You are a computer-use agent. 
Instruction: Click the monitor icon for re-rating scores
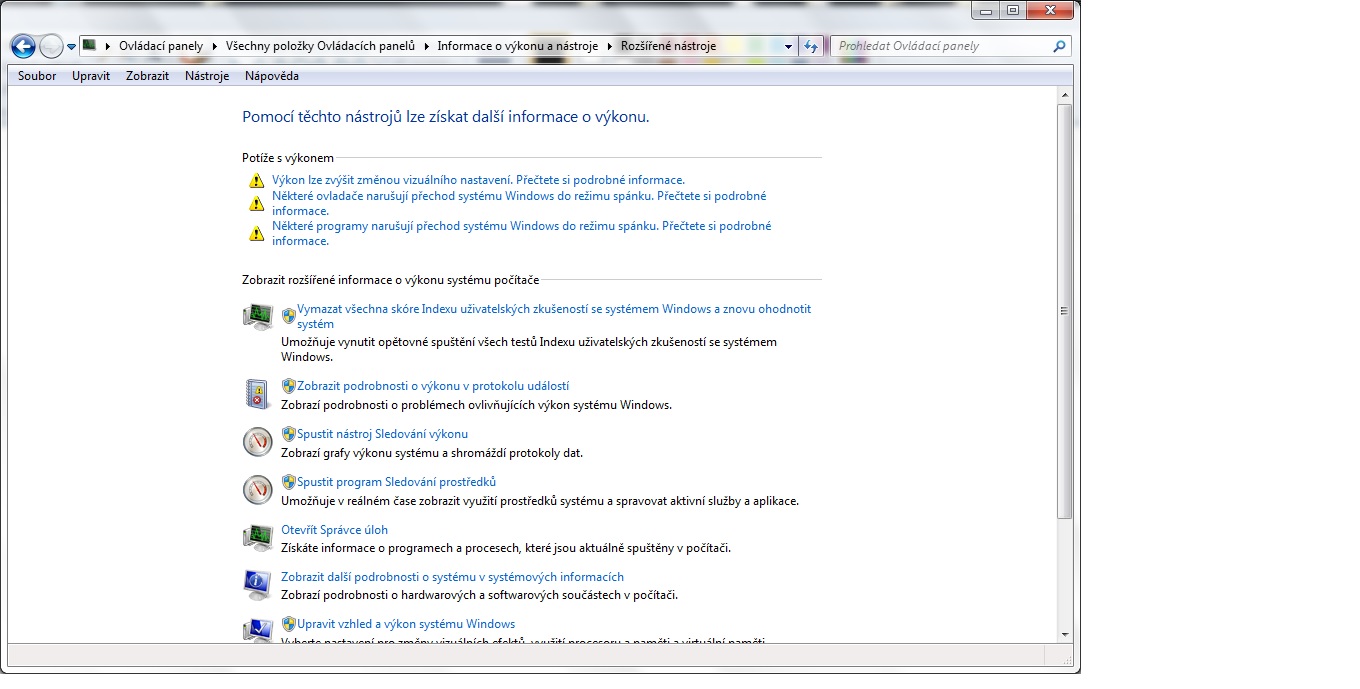[258, 317]
